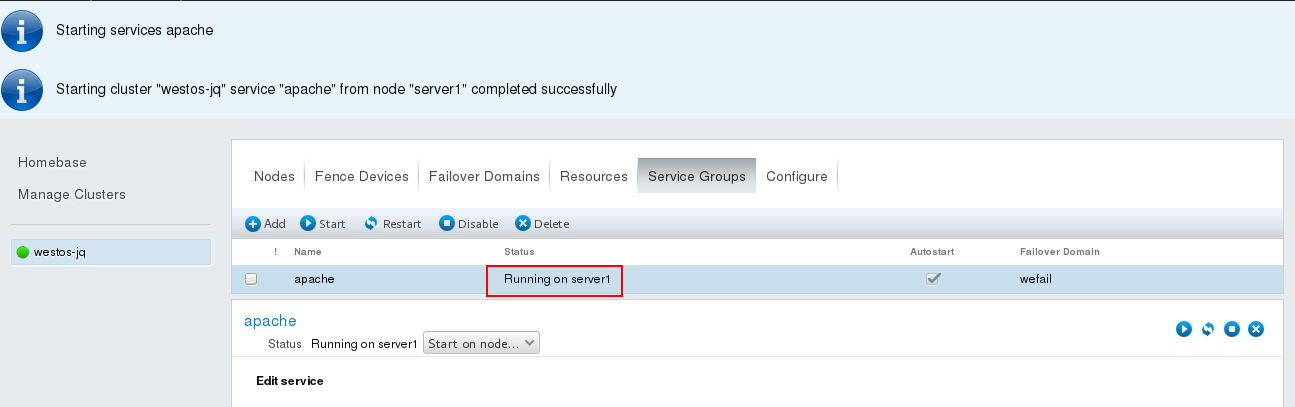Switch to the Nodes tab
This screenshot has width=1295, height=407.
pos(274,176)
